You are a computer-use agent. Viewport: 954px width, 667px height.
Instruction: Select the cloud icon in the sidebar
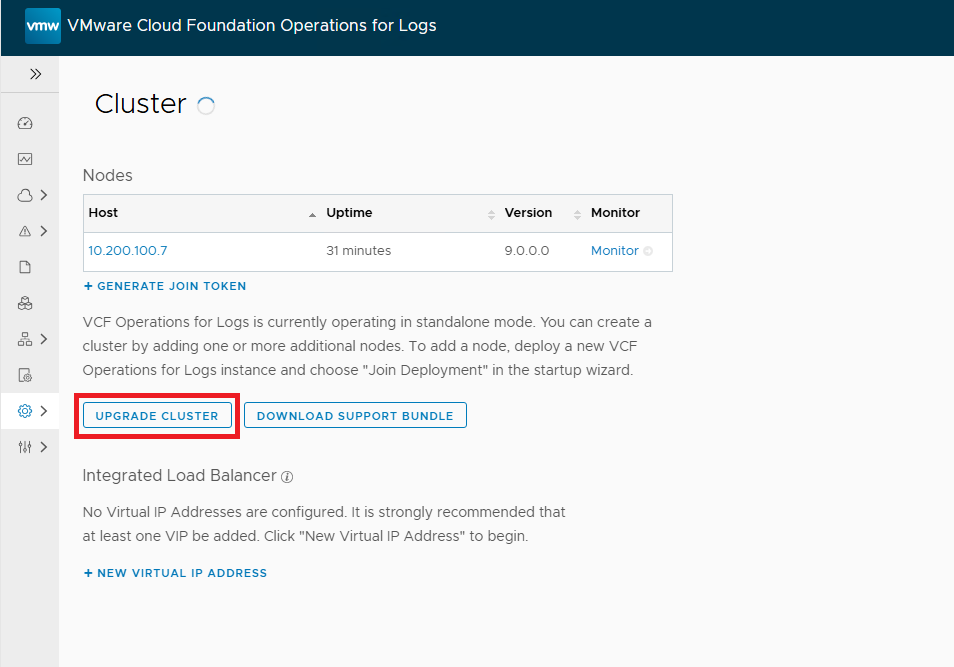pos(26,195)
